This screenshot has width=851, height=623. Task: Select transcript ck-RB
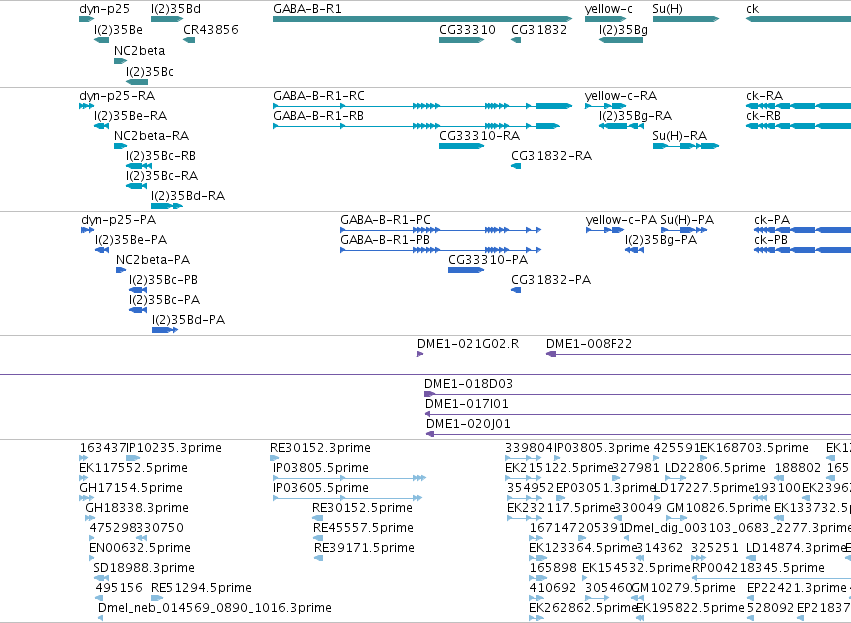click(x=798, y=126)
